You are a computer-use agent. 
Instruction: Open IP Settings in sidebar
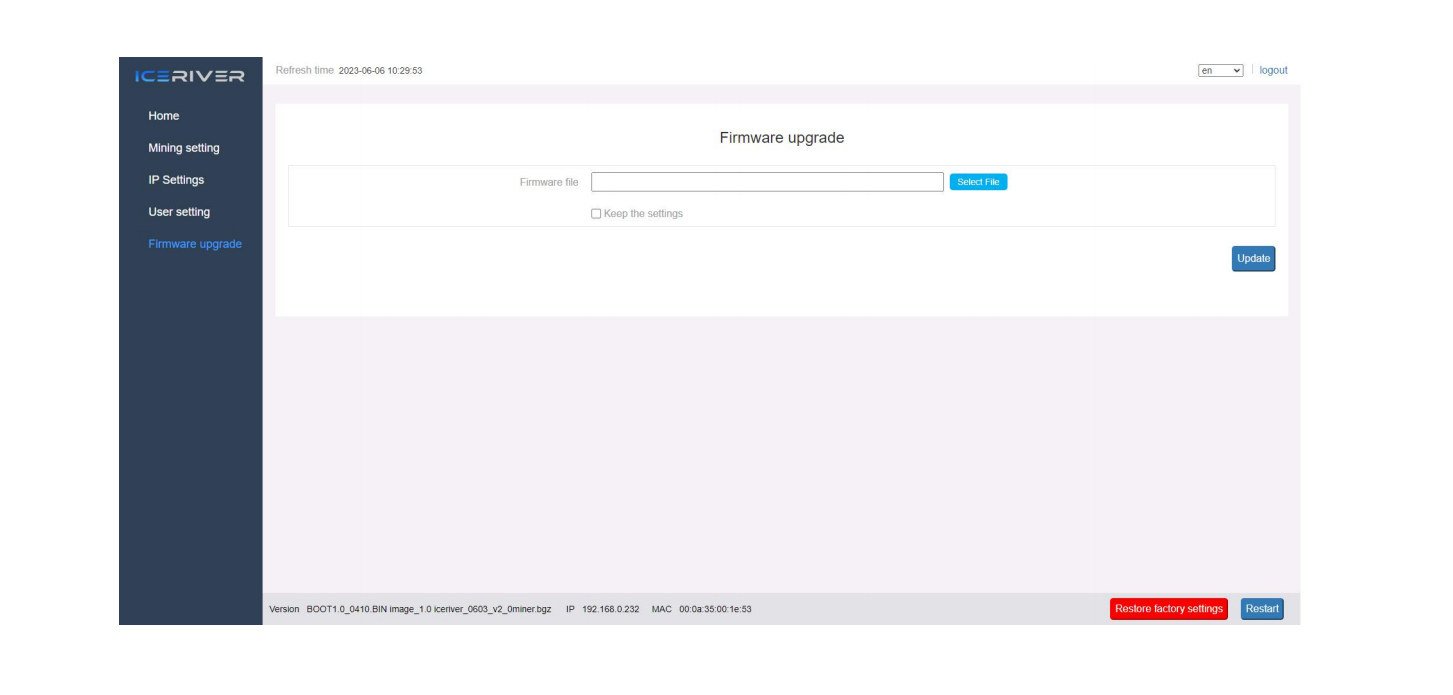[x=176, y=180]
